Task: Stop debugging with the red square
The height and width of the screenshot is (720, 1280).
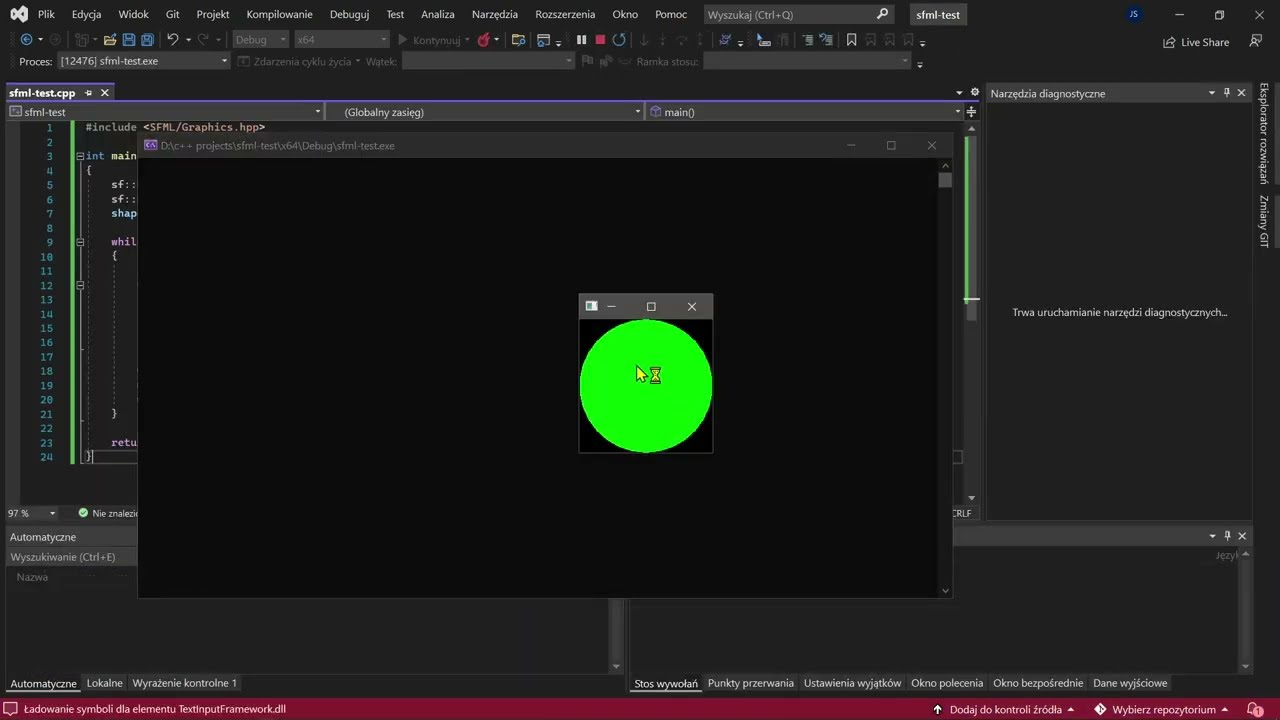Action: [x=600, y=40]
